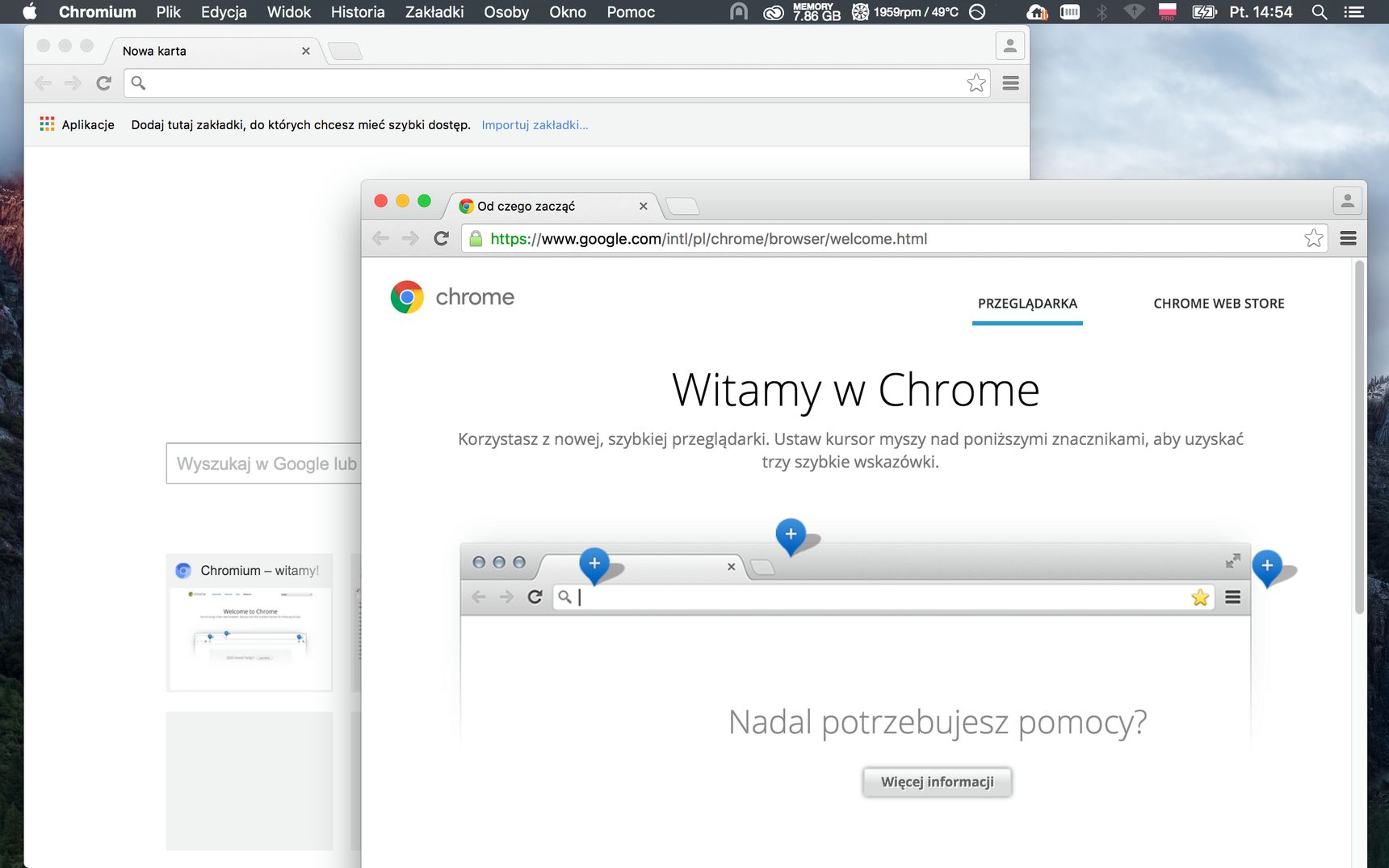Click the MEMORY 7.86 GB indicator
Image resolution: width=1389 pixels, height=868 pixels.
click(x=816, y=12)
